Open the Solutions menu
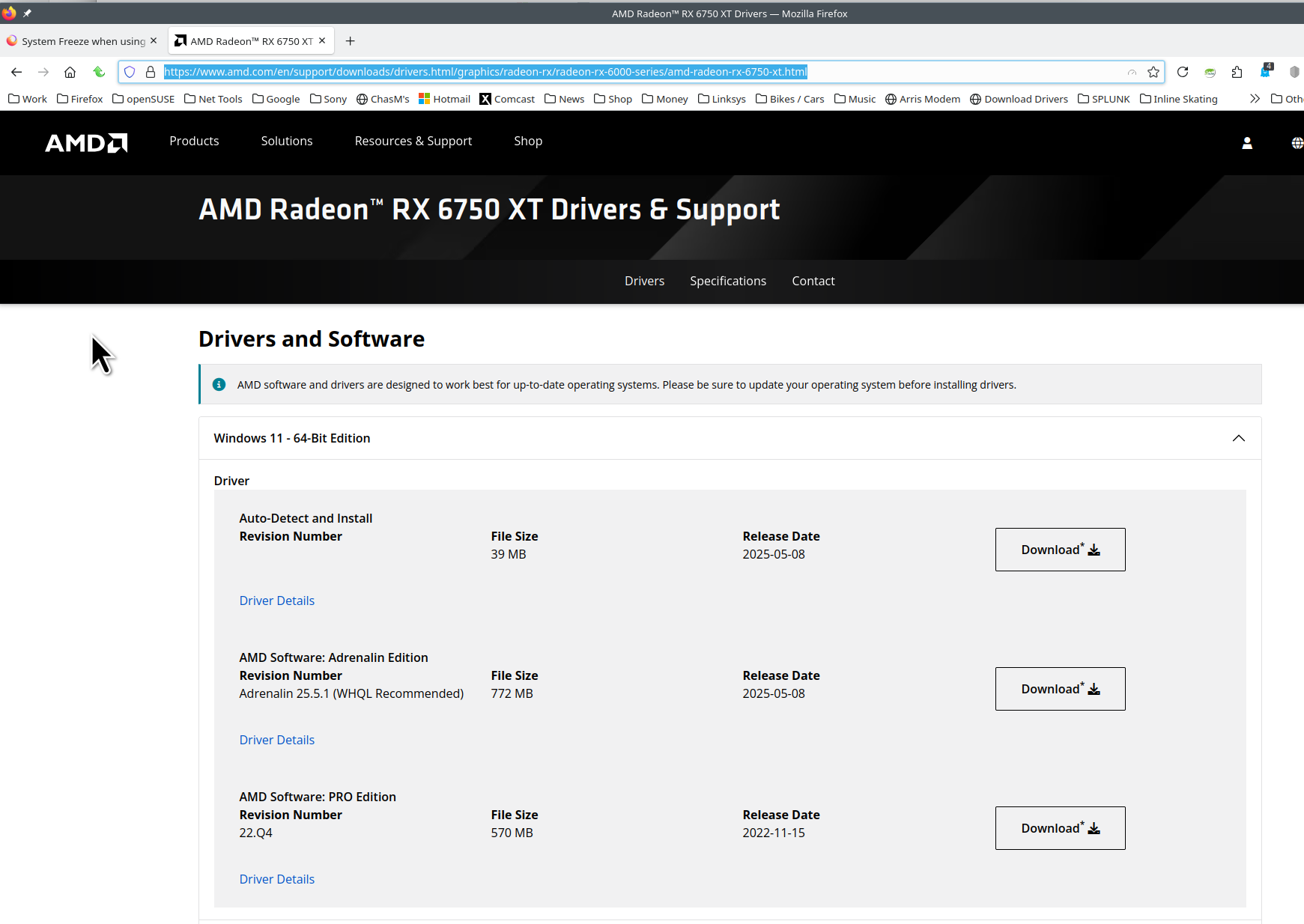The image size is (1304, 924). (287, 141)
